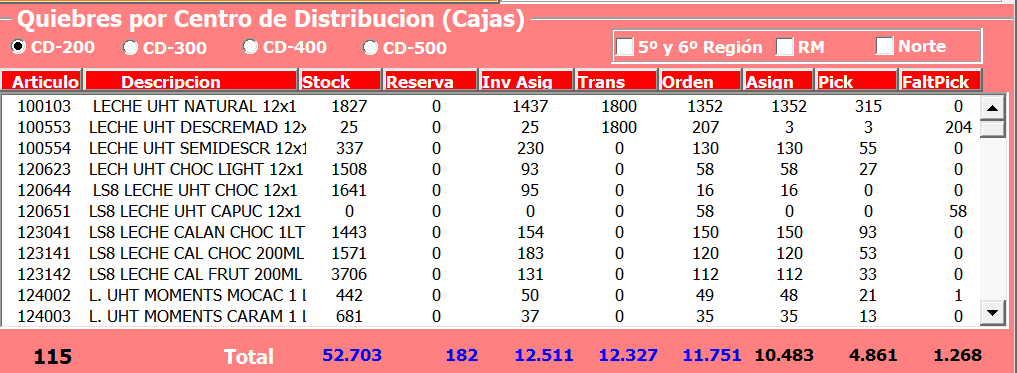Click LS8 LECHE CAL CHOC 200ML description
Viewport: 1017px width, 373px height.
click(x=197, y=254)
